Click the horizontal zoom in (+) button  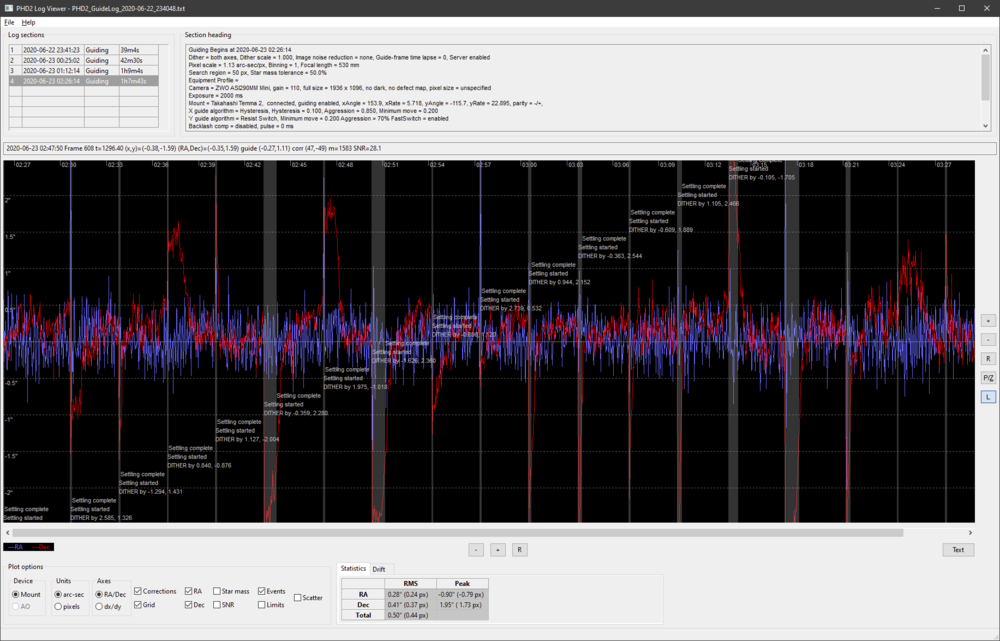pyautogui.click(x=498, y=550)
